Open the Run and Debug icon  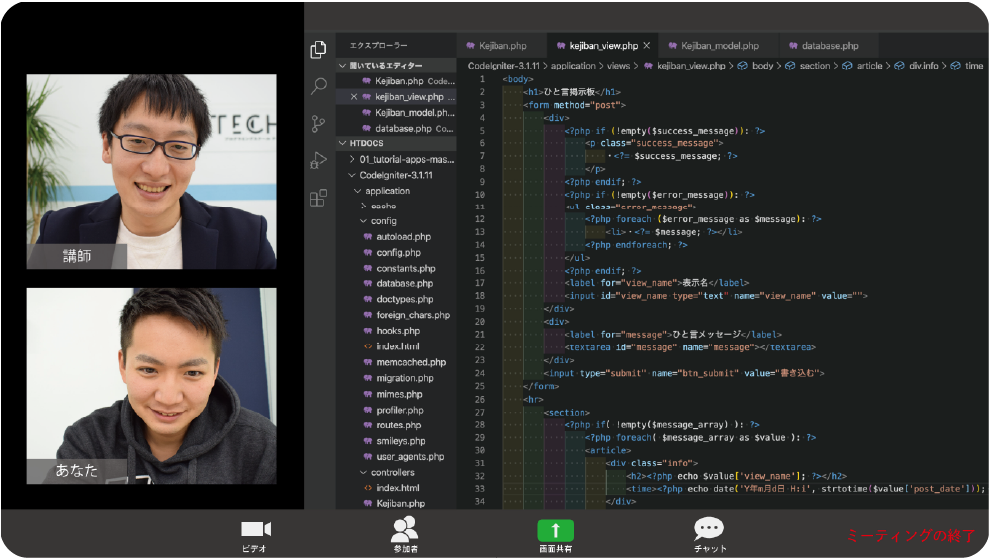[318, 161]
